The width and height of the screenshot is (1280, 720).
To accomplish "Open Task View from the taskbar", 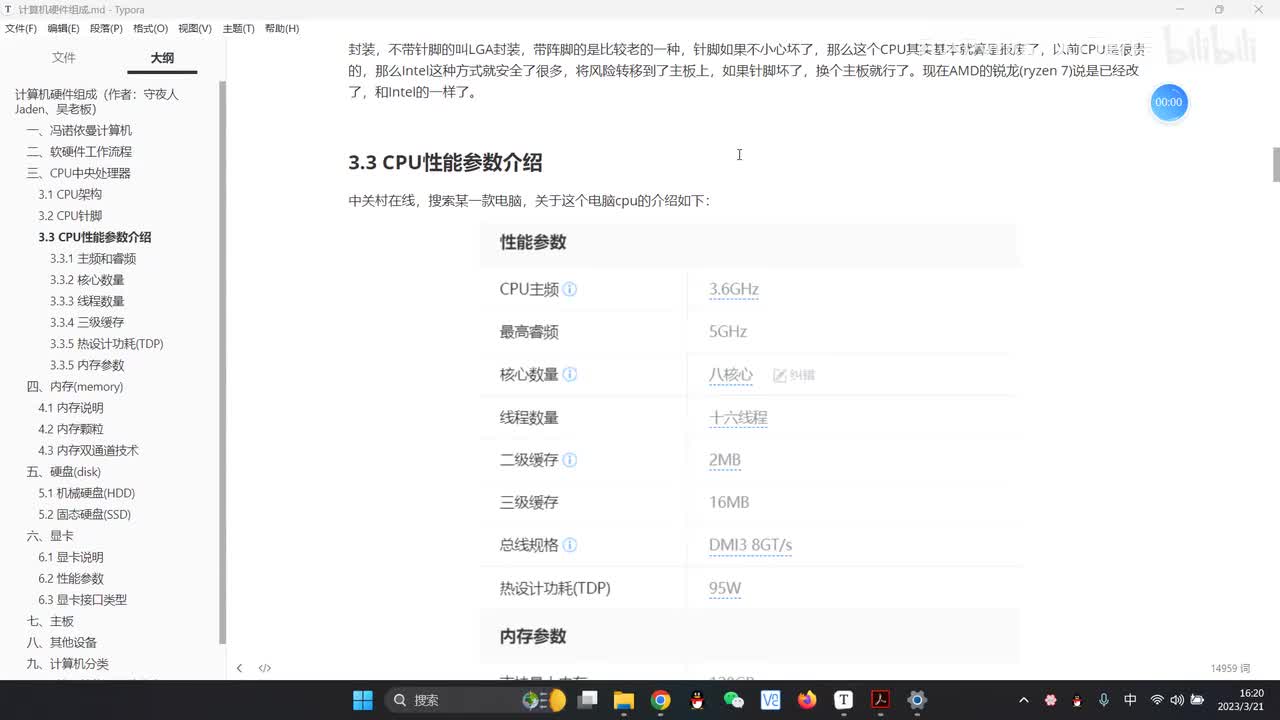I will [587, 700].
